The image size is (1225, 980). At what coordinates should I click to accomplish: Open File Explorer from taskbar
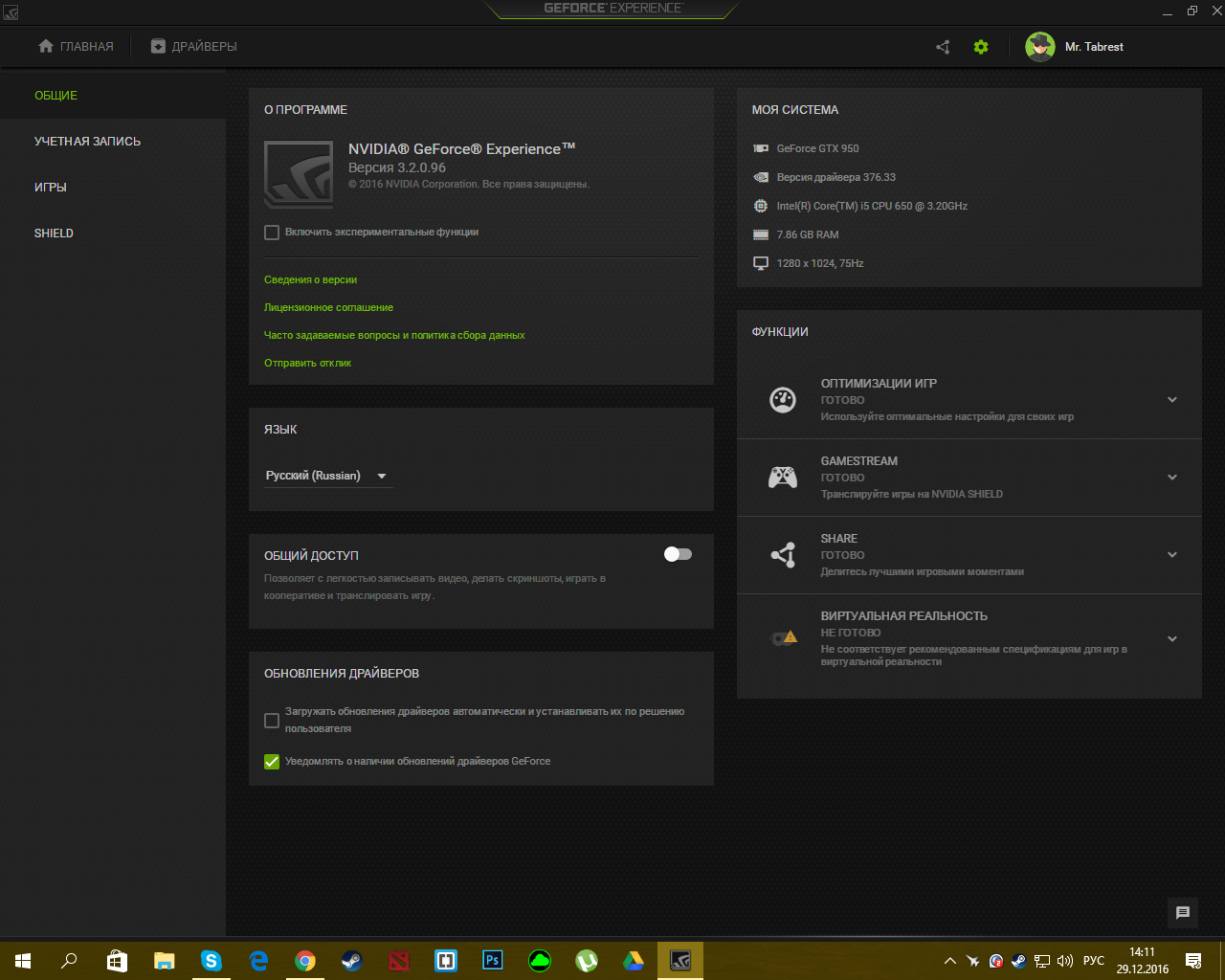point(165,961)
